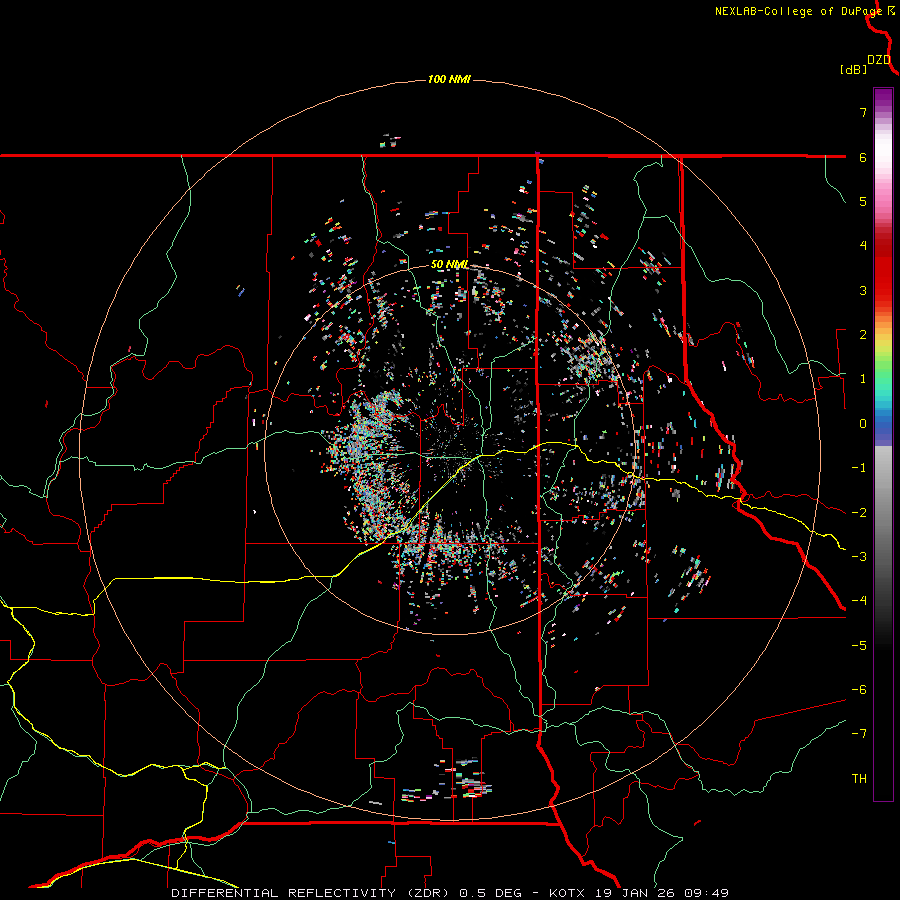Click the 100 NMI range ring label
This screenshot has width=900, height=900.
449,79
